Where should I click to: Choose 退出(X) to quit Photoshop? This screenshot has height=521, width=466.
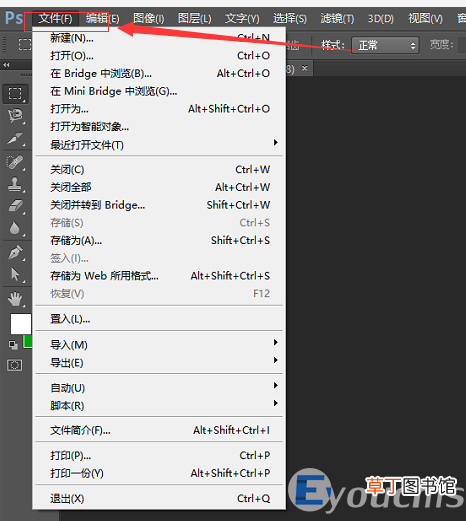pos(159,499)
